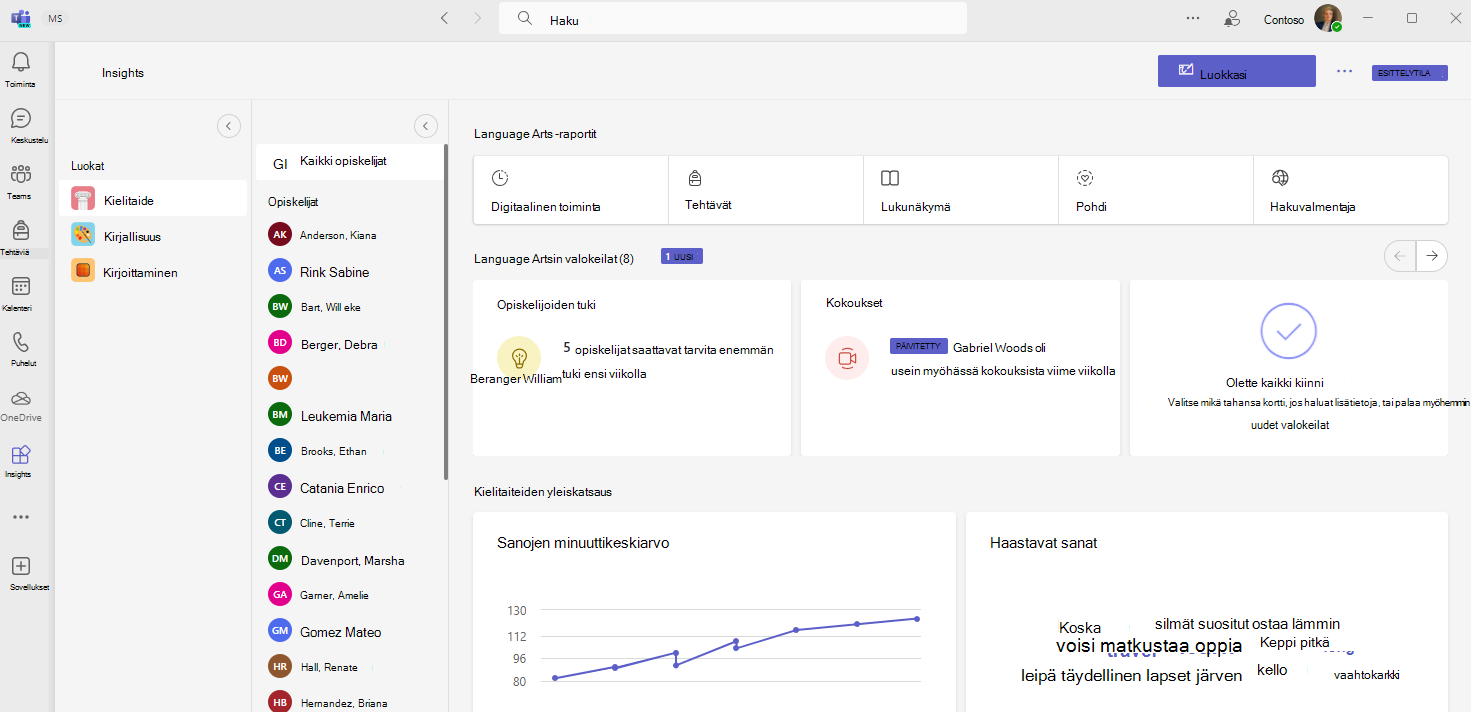Click checkmark circle on all caught up card

(x=1288, y=330)
